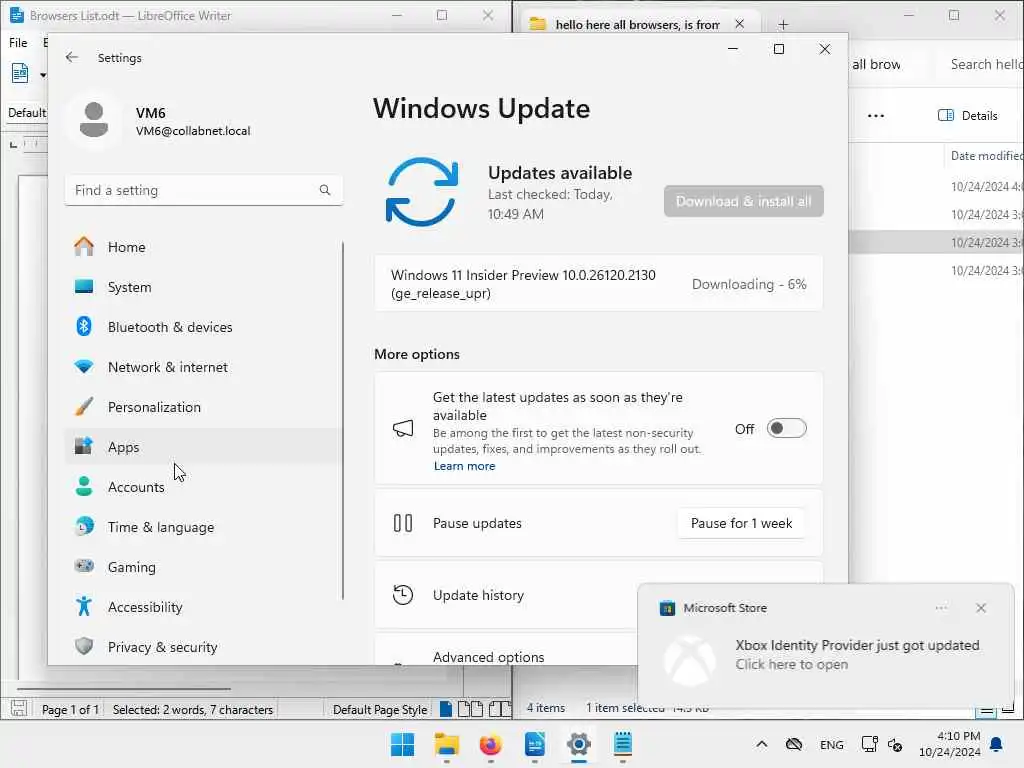Close the File Explorer folder tab
Viewport: 1024px width, 768px height.
739,24
